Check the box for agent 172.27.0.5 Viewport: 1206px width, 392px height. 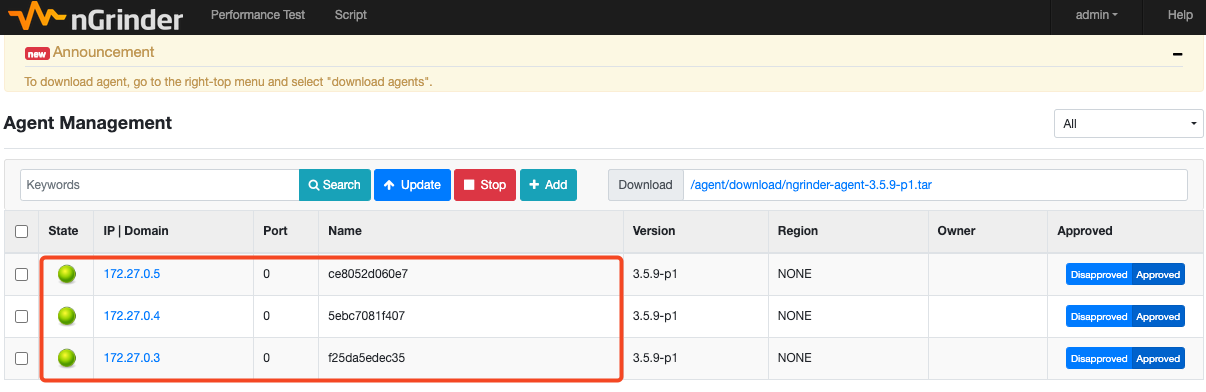[x=22, y=274]
